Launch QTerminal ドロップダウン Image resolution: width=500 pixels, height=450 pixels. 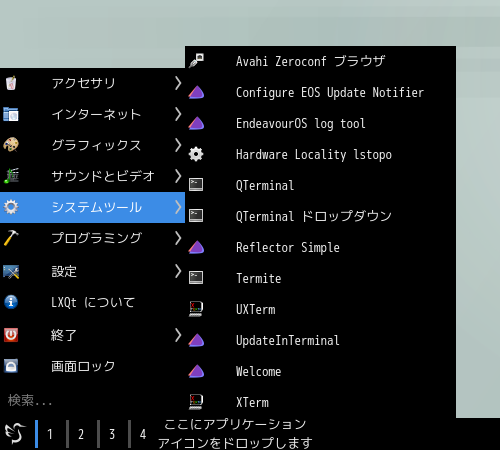coord(320,216)
